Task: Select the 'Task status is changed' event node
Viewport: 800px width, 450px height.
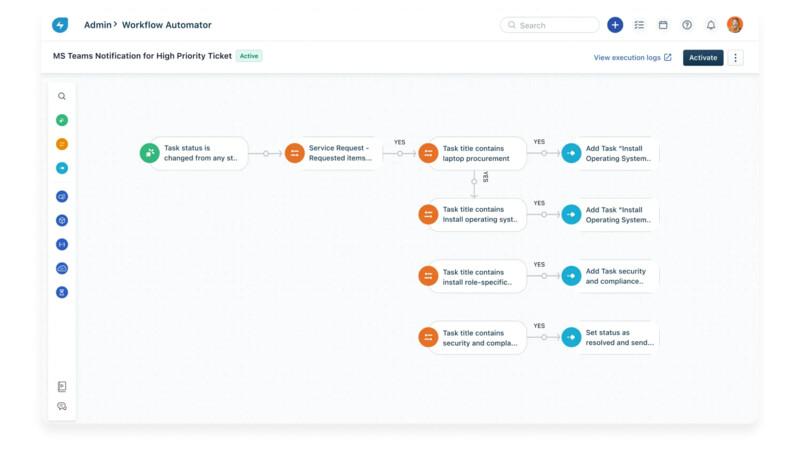Action: (194, 153)
